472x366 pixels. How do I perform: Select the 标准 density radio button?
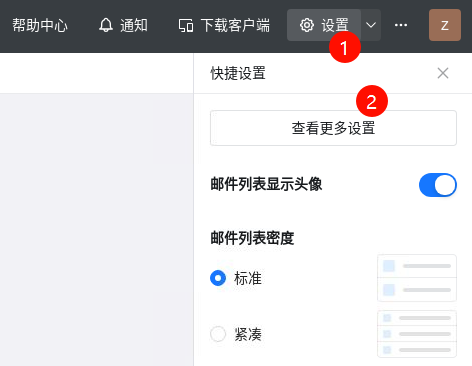coord(218,278)
